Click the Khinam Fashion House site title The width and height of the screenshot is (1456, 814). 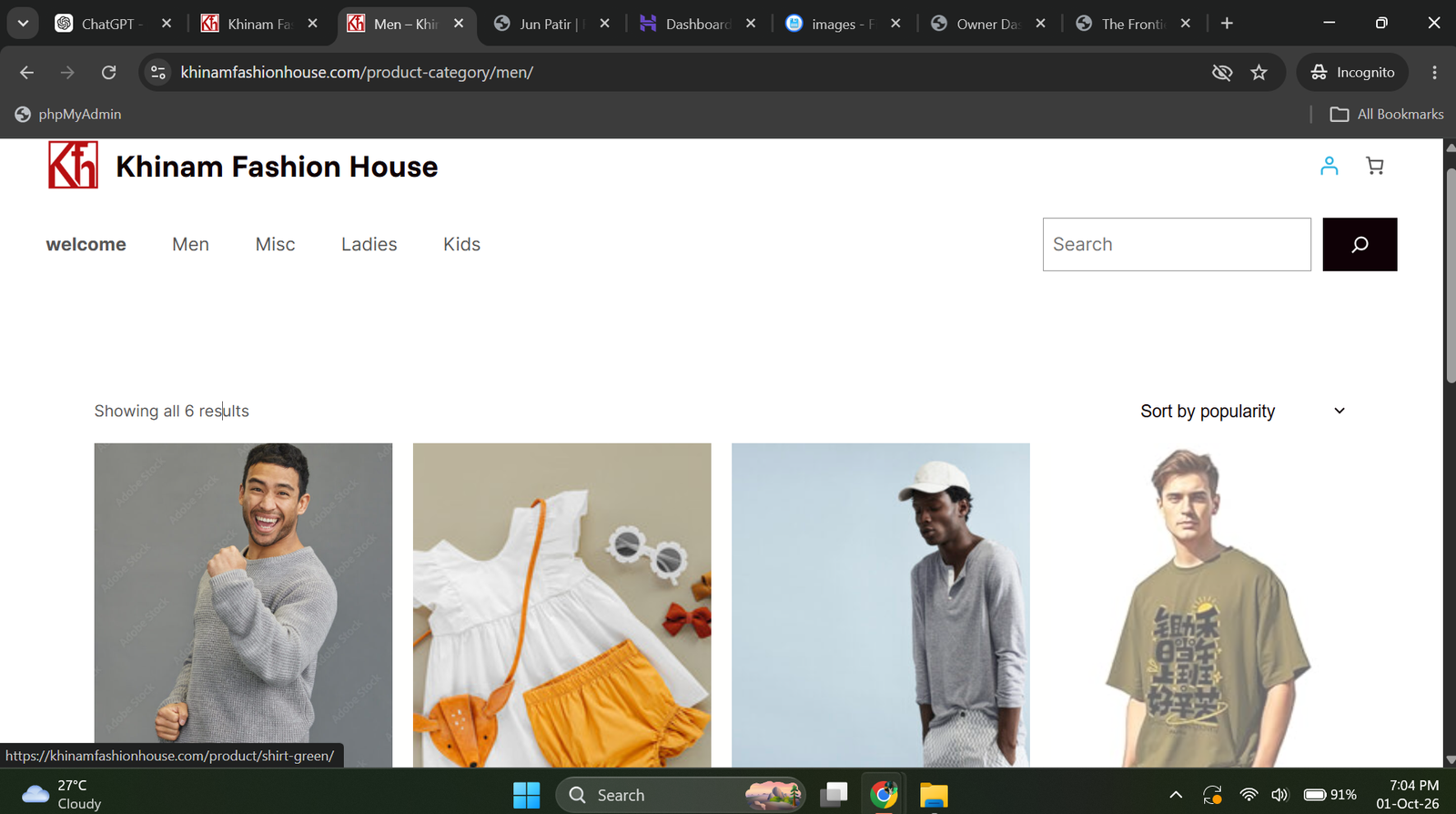click(x=277, y=167)
